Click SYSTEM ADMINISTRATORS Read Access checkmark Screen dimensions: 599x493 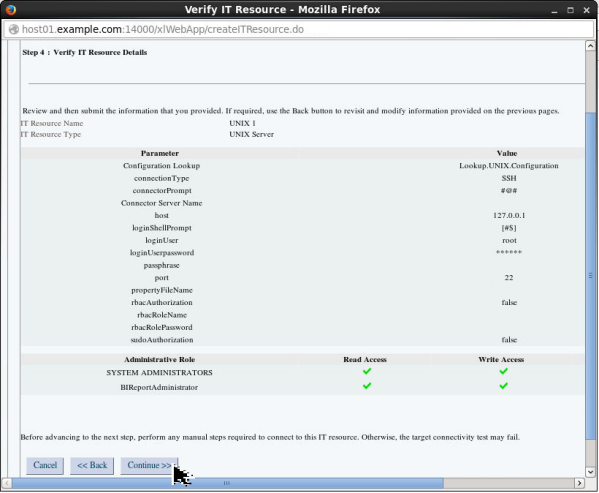pos(367,371)
